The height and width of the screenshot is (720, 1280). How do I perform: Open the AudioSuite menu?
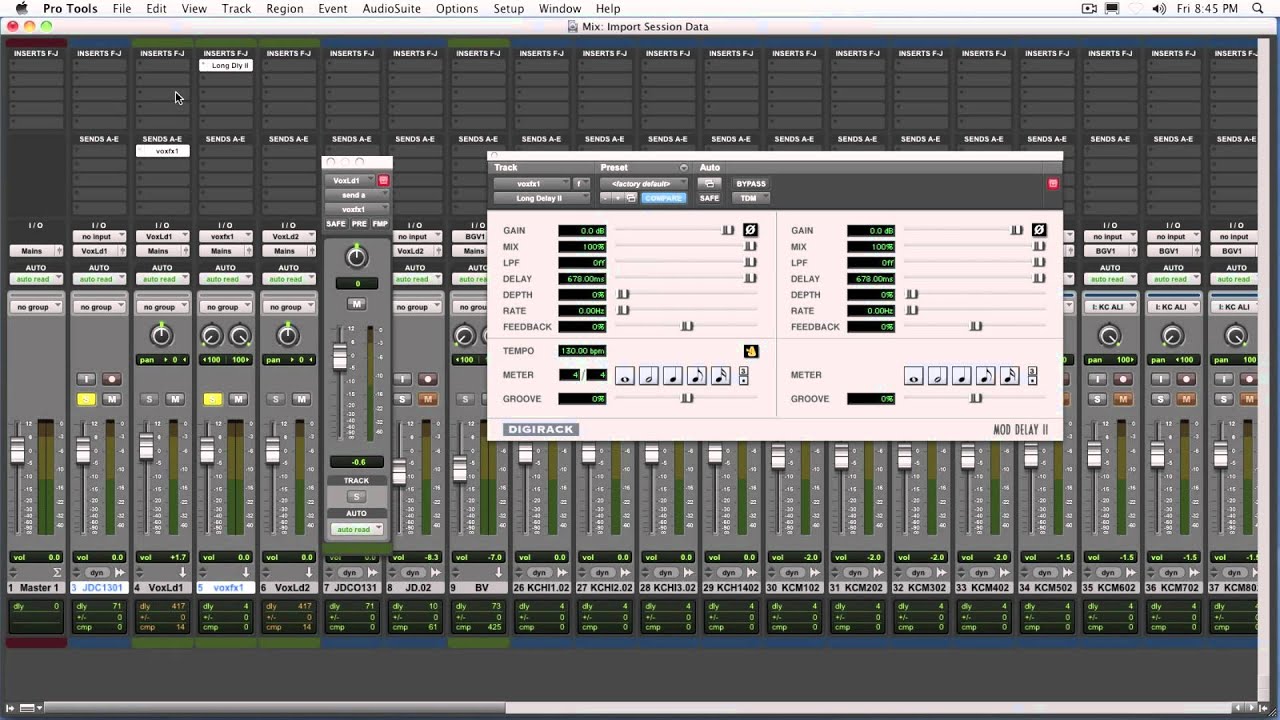pyautogui.click(x=391, y=9)
